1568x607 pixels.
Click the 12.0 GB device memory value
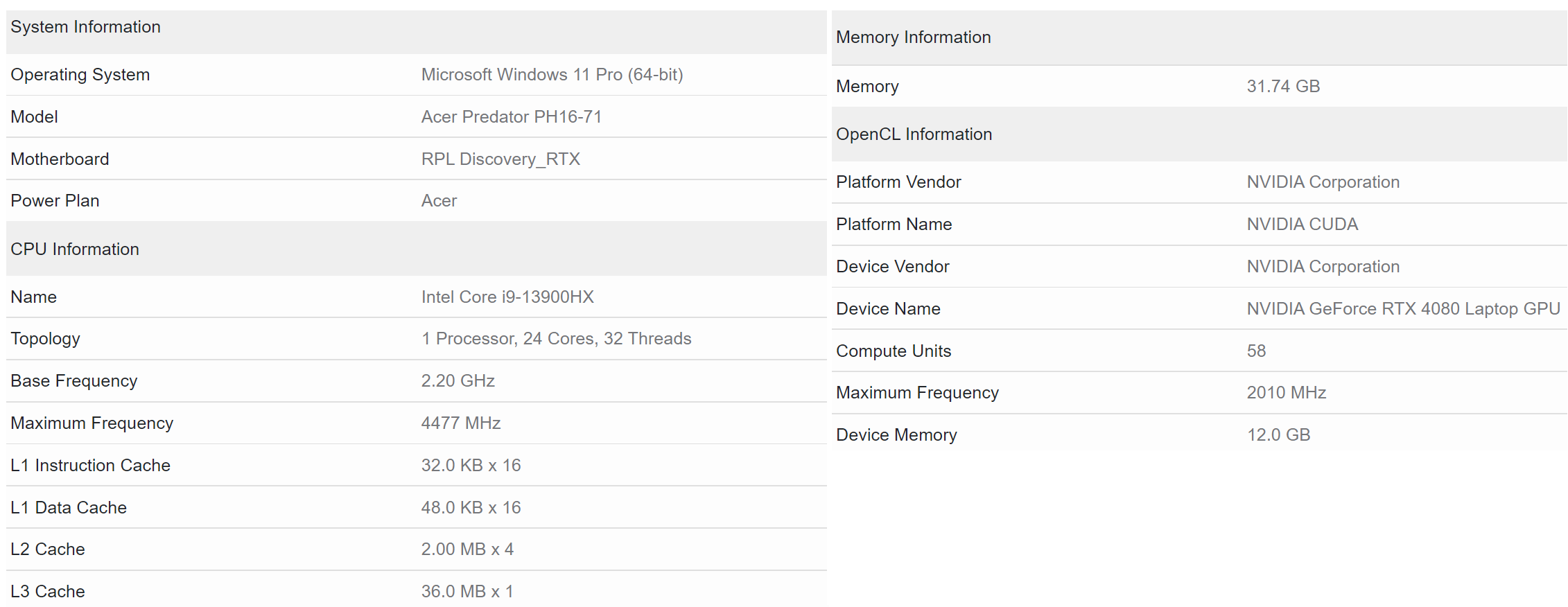(x=1278, y=435)
